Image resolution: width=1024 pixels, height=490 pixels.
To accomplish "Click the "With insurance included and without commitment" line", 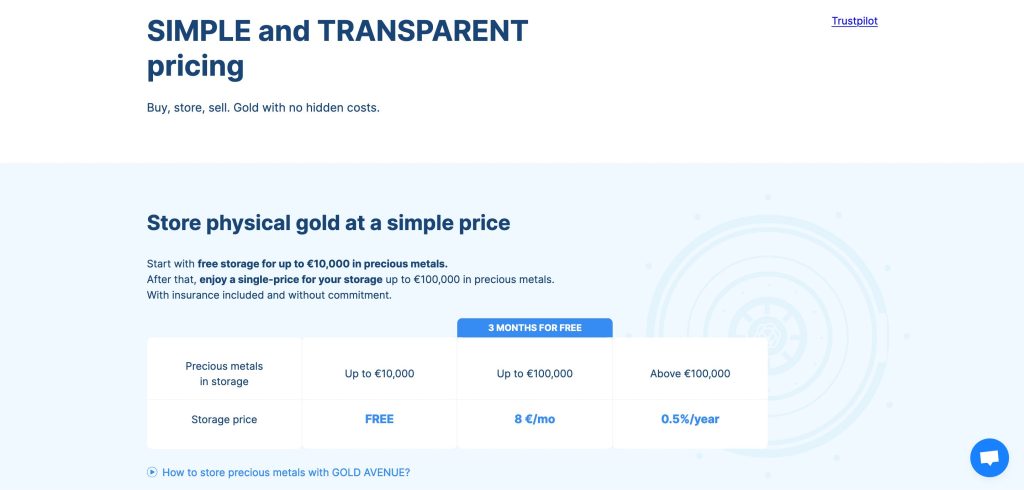I will [x=268, y=295].
